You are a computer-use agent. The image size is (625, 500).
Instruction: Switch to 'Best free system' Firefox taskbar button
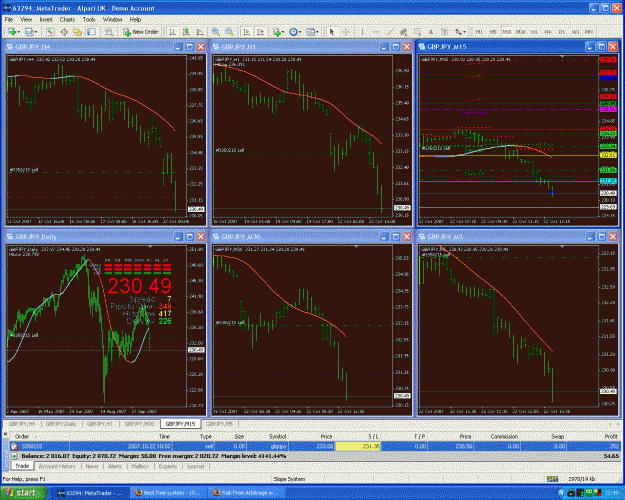169,493
